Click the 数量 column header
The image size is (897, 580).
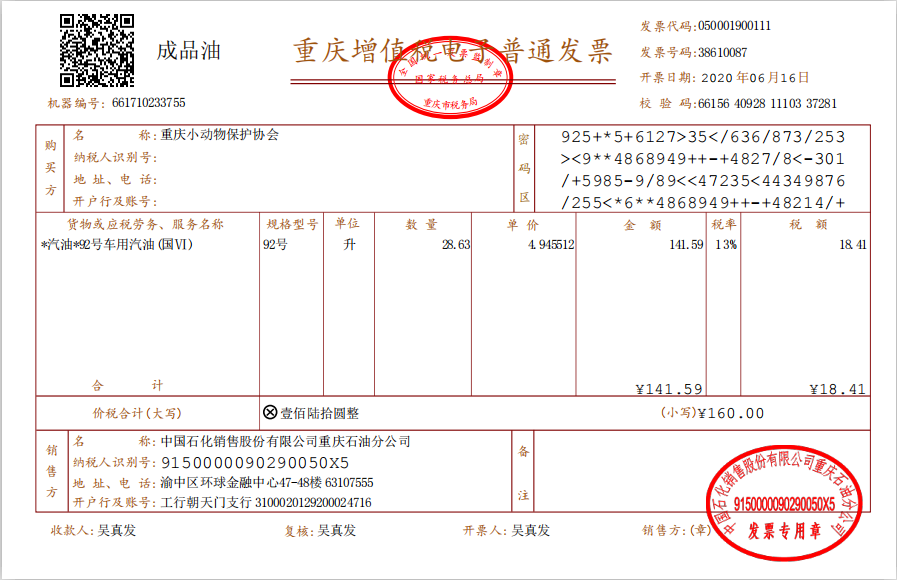pyautogui.click(x=422, y=224)
